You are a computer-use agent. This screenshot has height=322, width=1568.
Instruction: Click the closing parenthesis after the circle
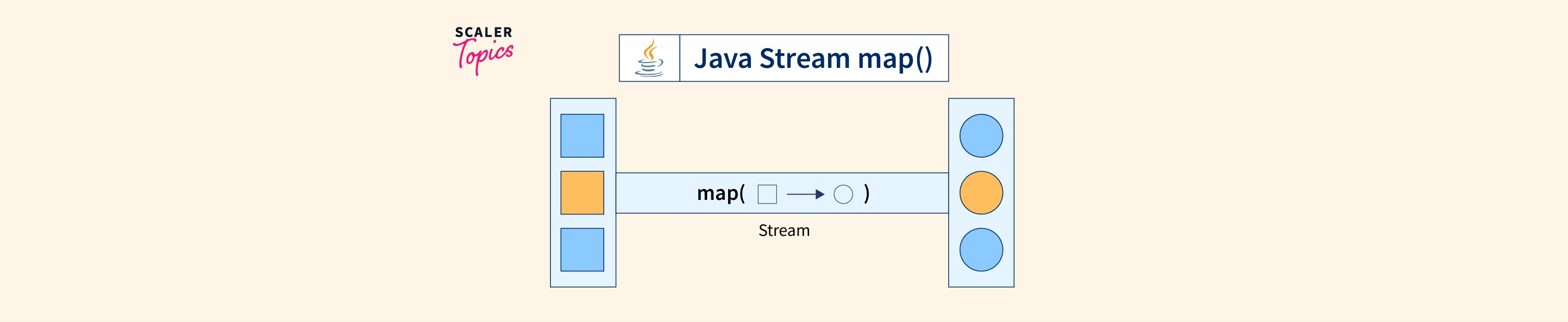(x=867, y=194)
